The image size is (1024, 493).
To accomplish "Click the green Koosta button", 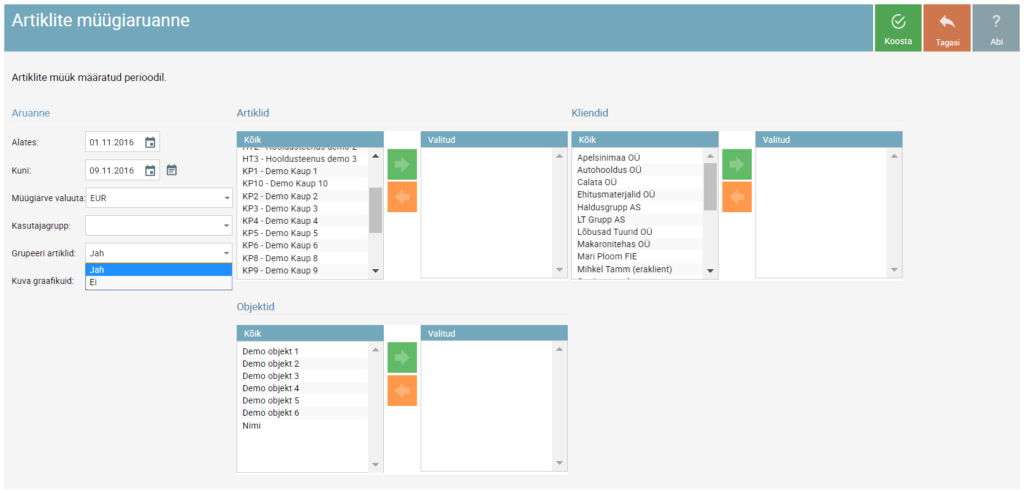I will pyautogui.click(x=898, y=28).
